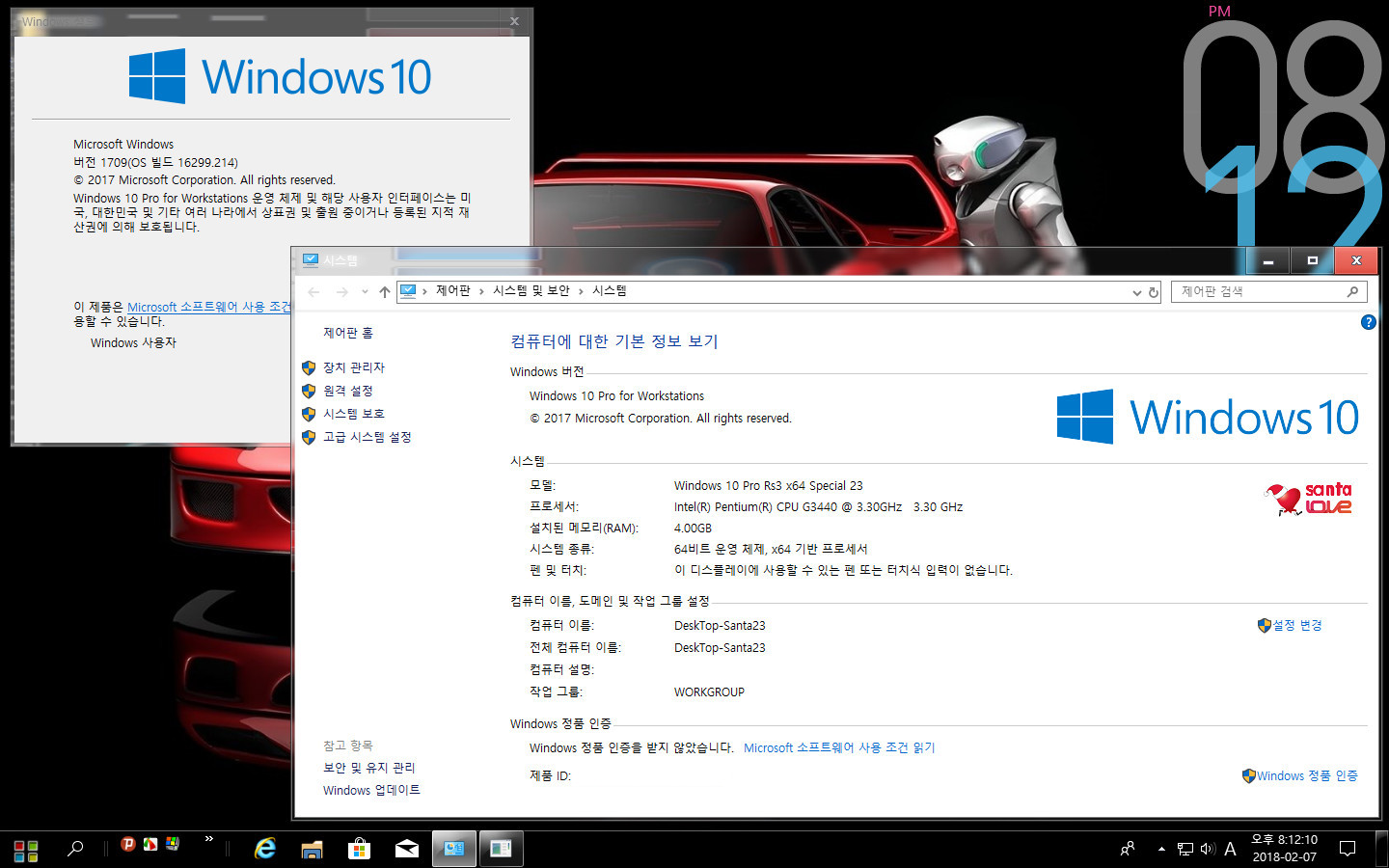Select 시스템 breadcrumb segment
This screenshot has height=868, width=1389.
(610, 290)
